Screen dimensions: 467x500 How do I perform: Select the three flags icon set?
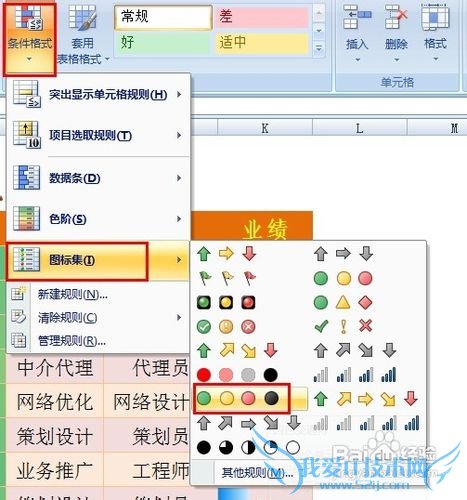pos(226,278)
